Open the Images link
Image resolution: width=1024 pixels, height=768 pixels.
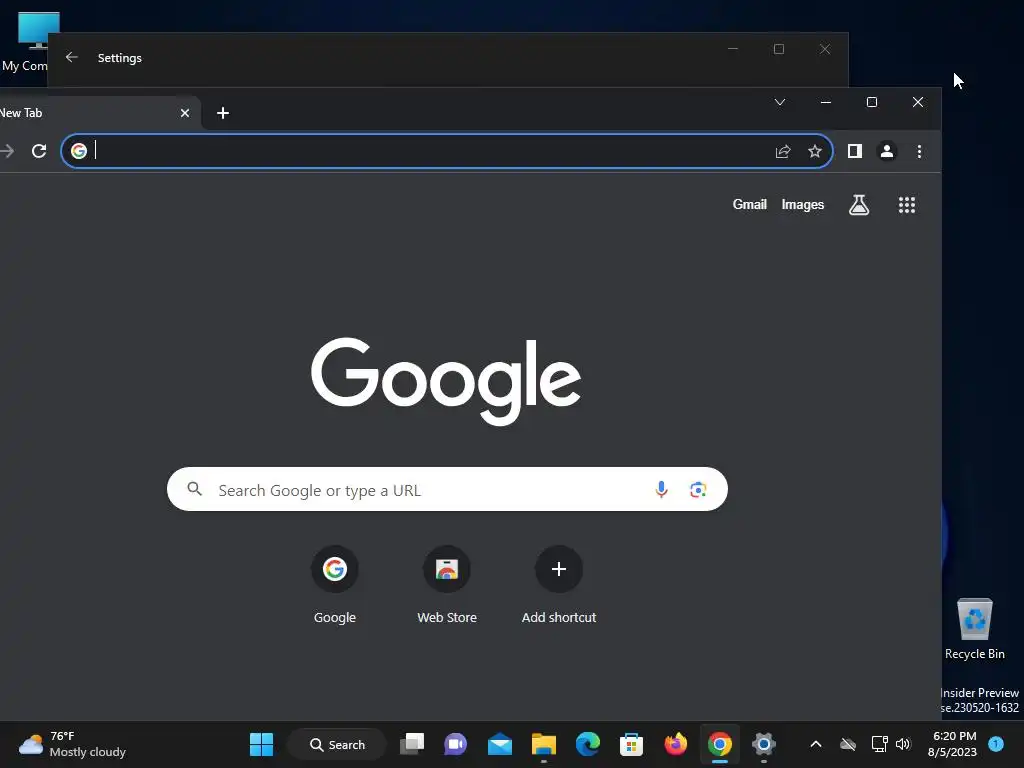coord(803,204)
